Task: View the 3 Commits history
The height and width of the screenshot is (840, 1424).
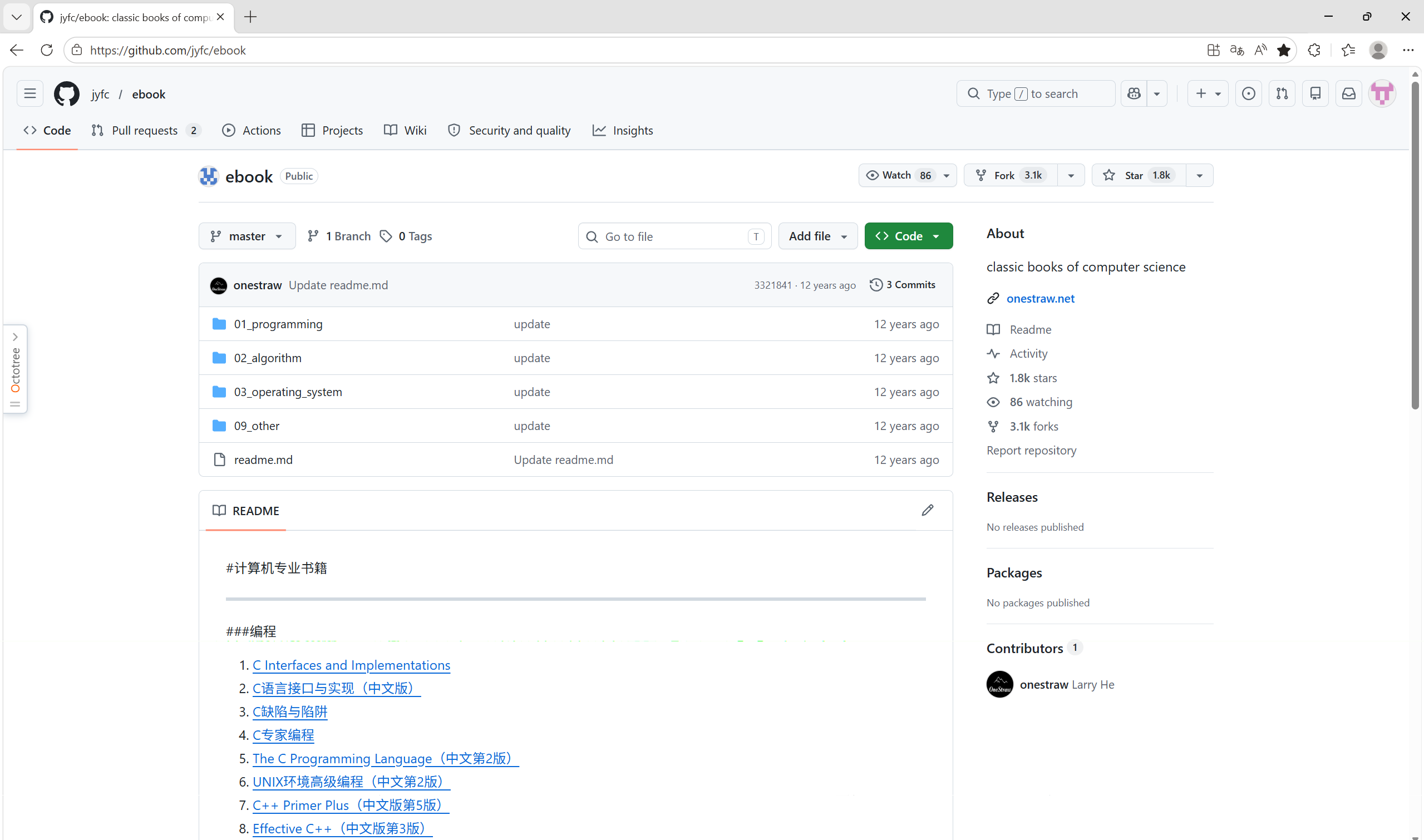Action: coord(903,285)
